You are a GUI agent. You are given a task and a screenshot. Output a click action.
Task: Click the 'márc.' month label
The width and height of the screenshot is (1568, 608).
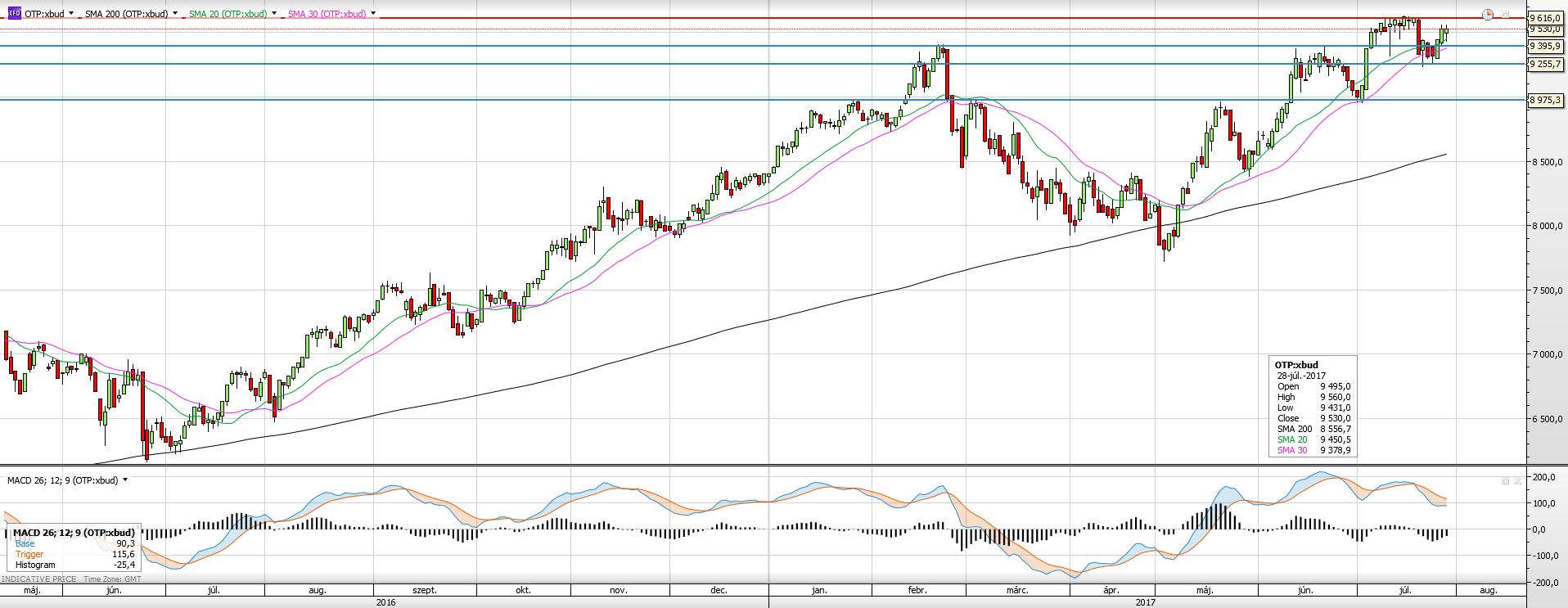click(1017, 590)
